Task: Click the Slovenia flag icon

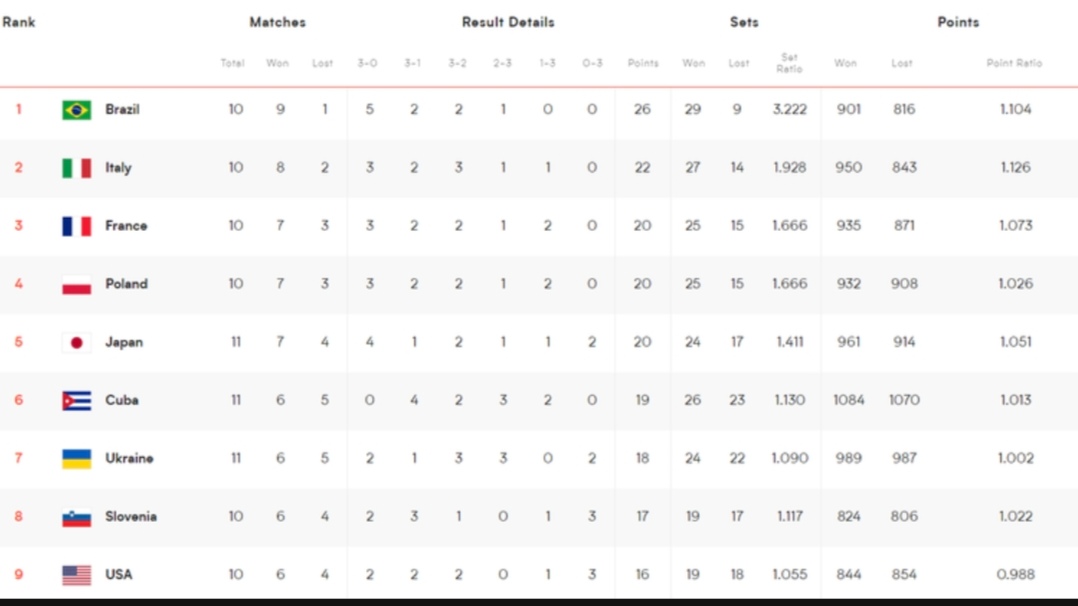Action: point(76,517)
